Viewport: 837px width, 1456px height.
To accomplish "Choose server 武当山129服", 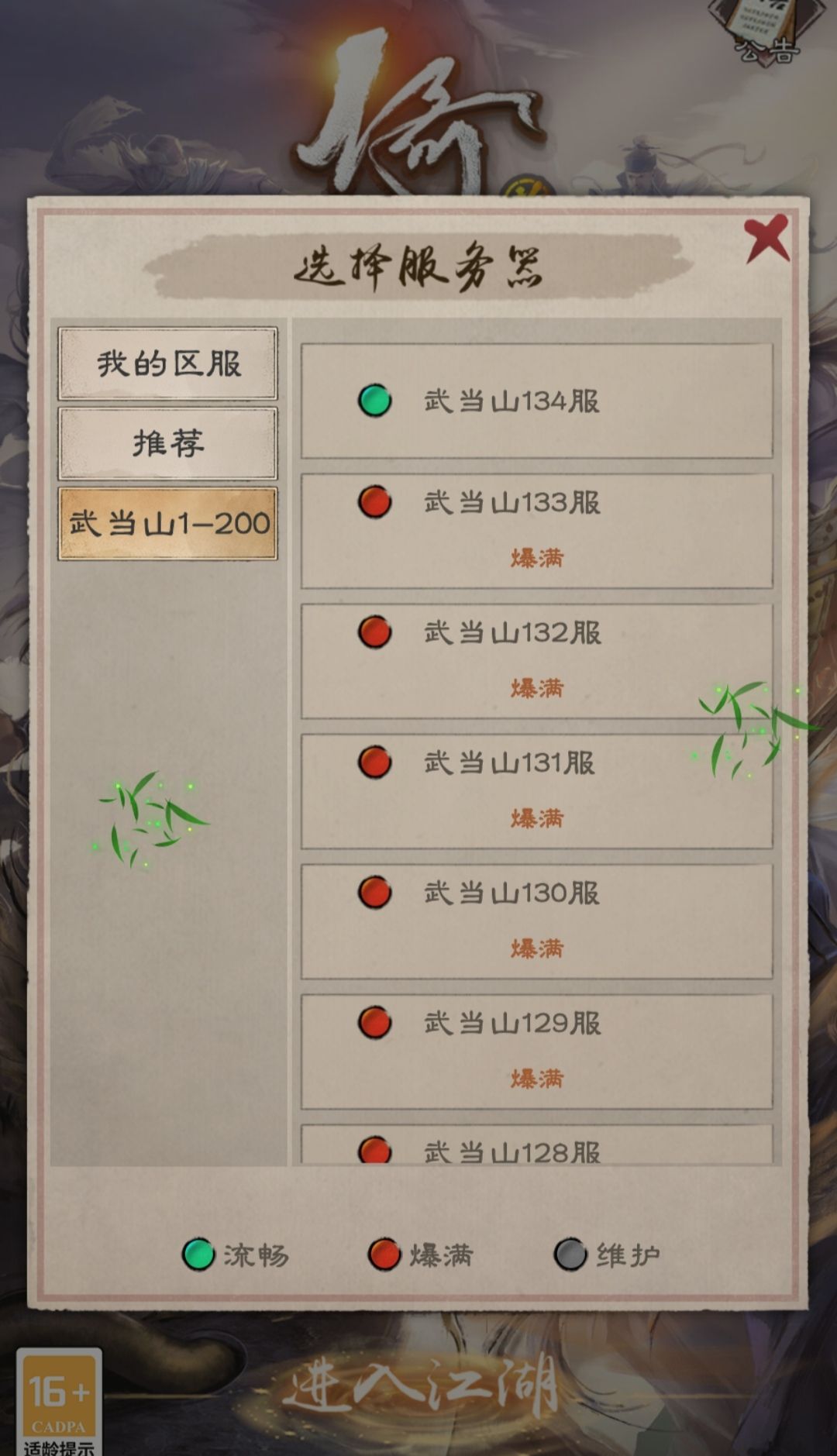I will click(537, 1052).
